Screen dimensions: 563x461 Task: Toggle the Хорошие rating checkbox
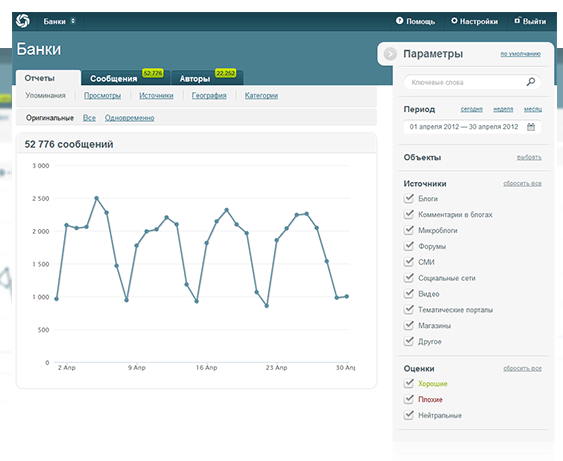tap(409, 383)
